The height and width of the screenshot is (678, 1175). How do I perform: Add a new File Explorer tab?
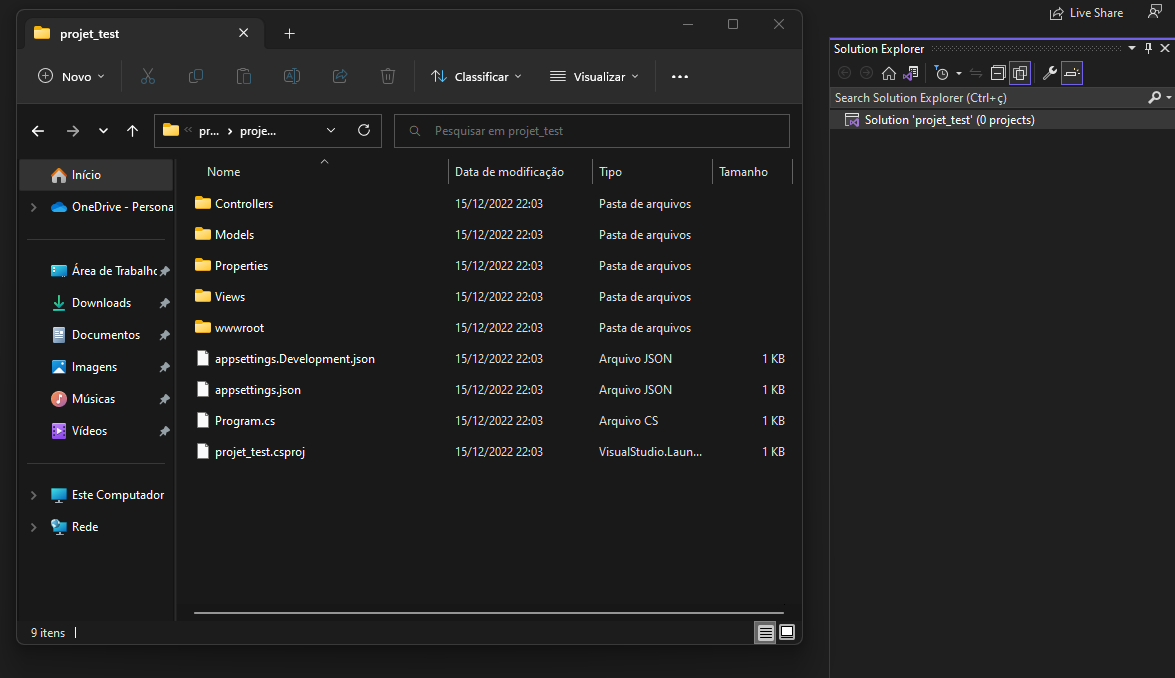pyautogui.click(x=289, y=34)
